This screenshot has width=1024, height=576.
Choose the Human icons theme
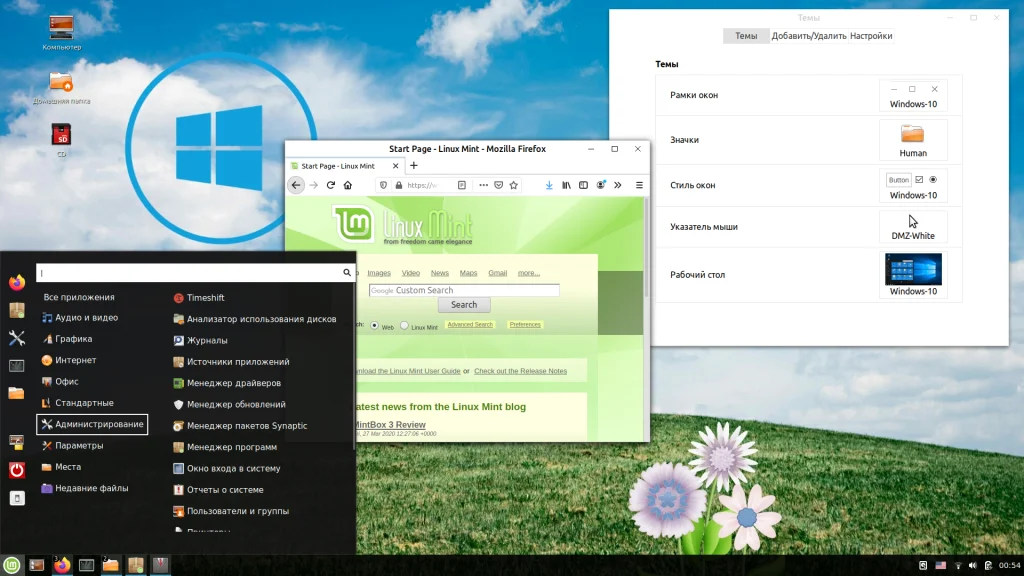[913, 140]
